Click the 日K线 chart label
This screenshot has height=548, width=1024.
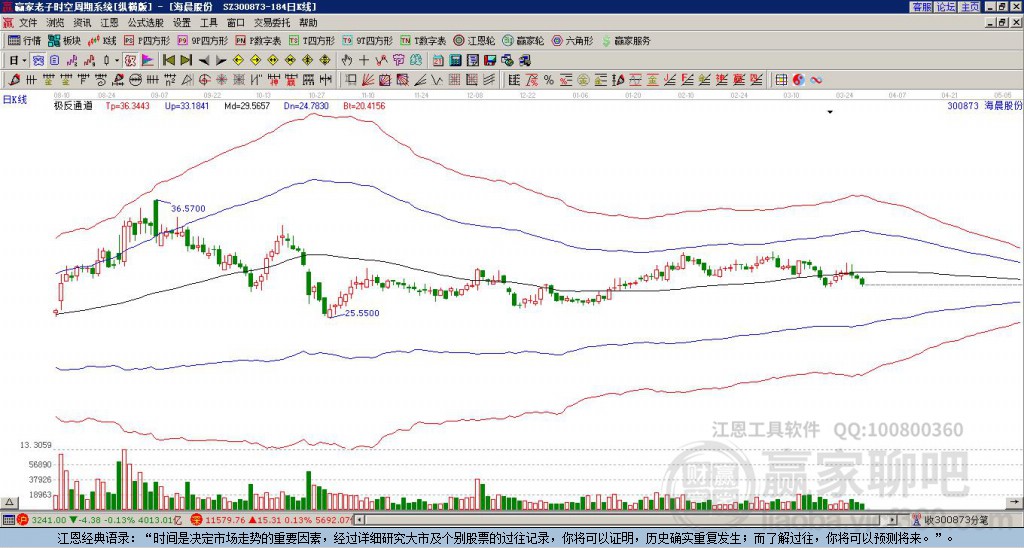point(14,100)
